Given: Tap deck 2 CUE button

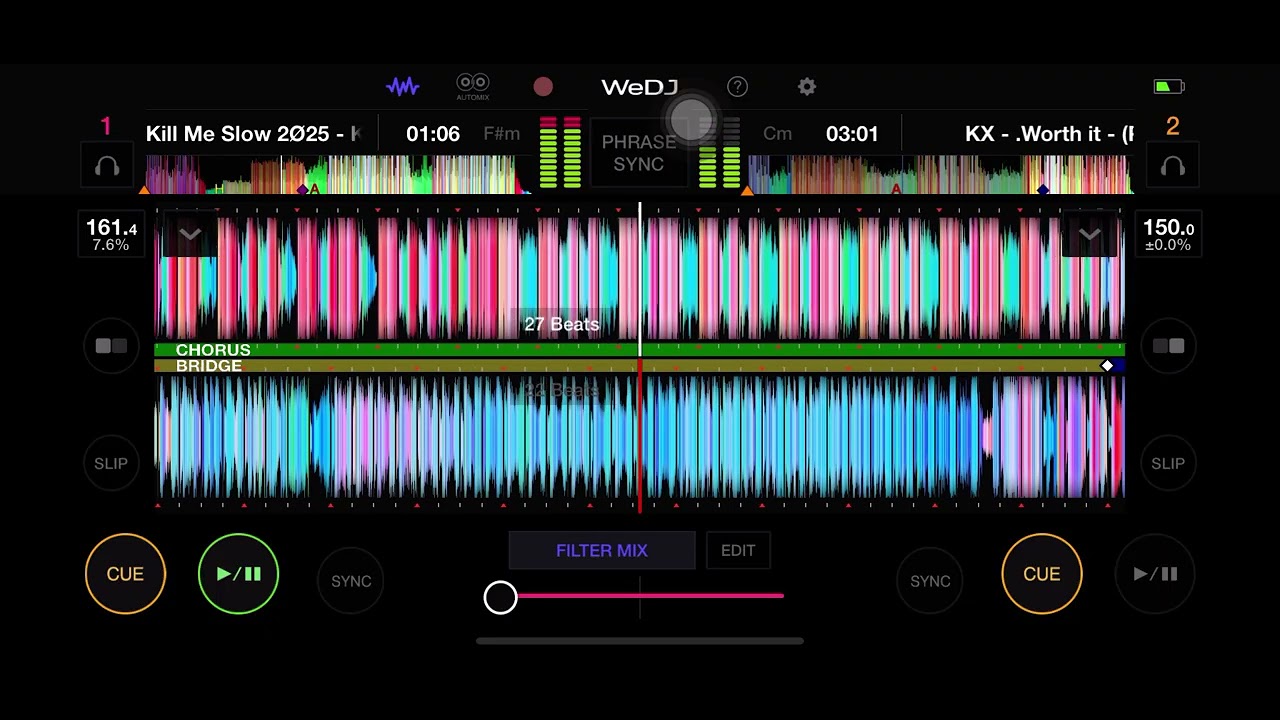Looking at the screenshot, I should (1041, 574).
